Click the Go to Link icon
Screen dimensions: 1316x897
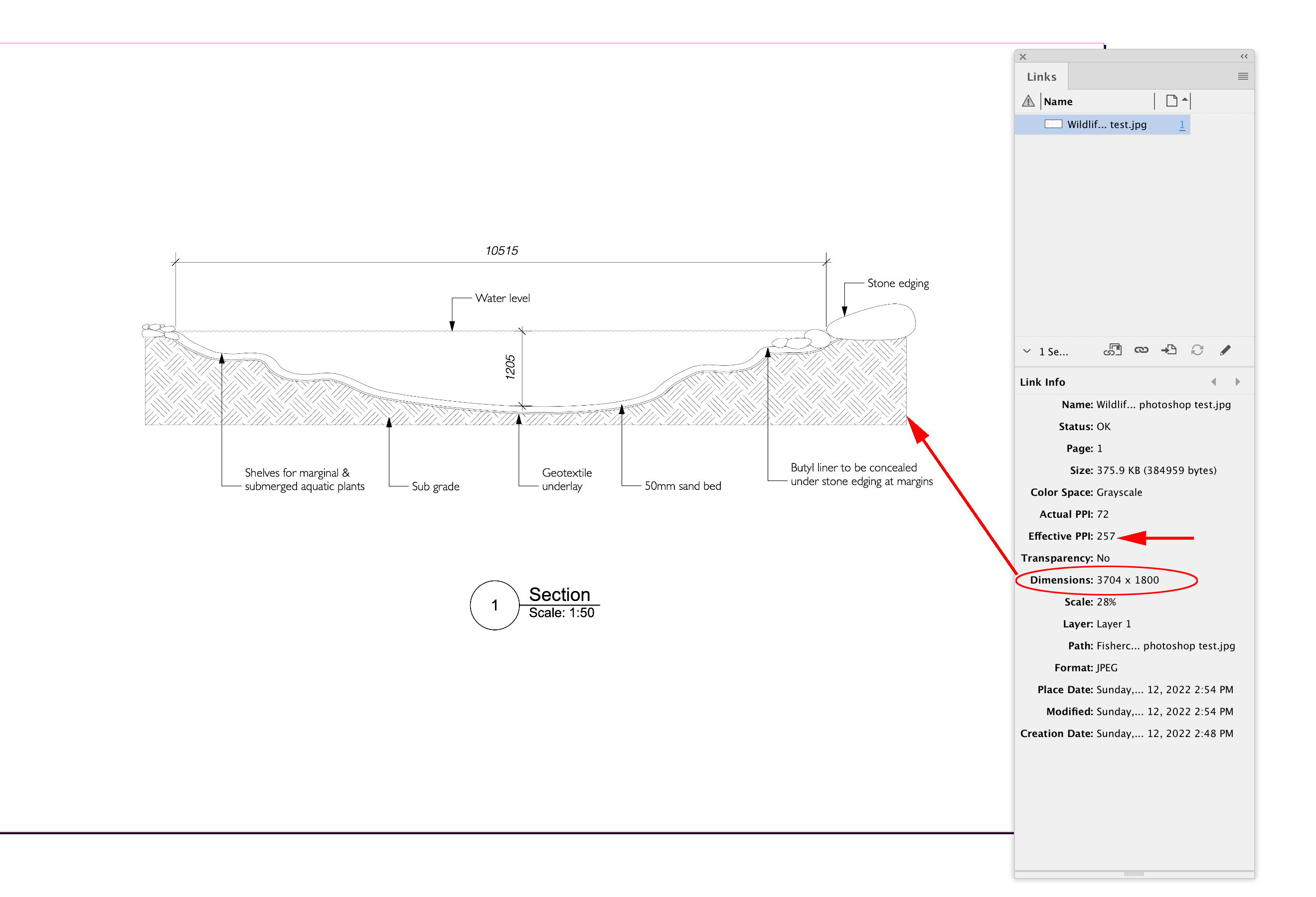[x=1169, y=350]
